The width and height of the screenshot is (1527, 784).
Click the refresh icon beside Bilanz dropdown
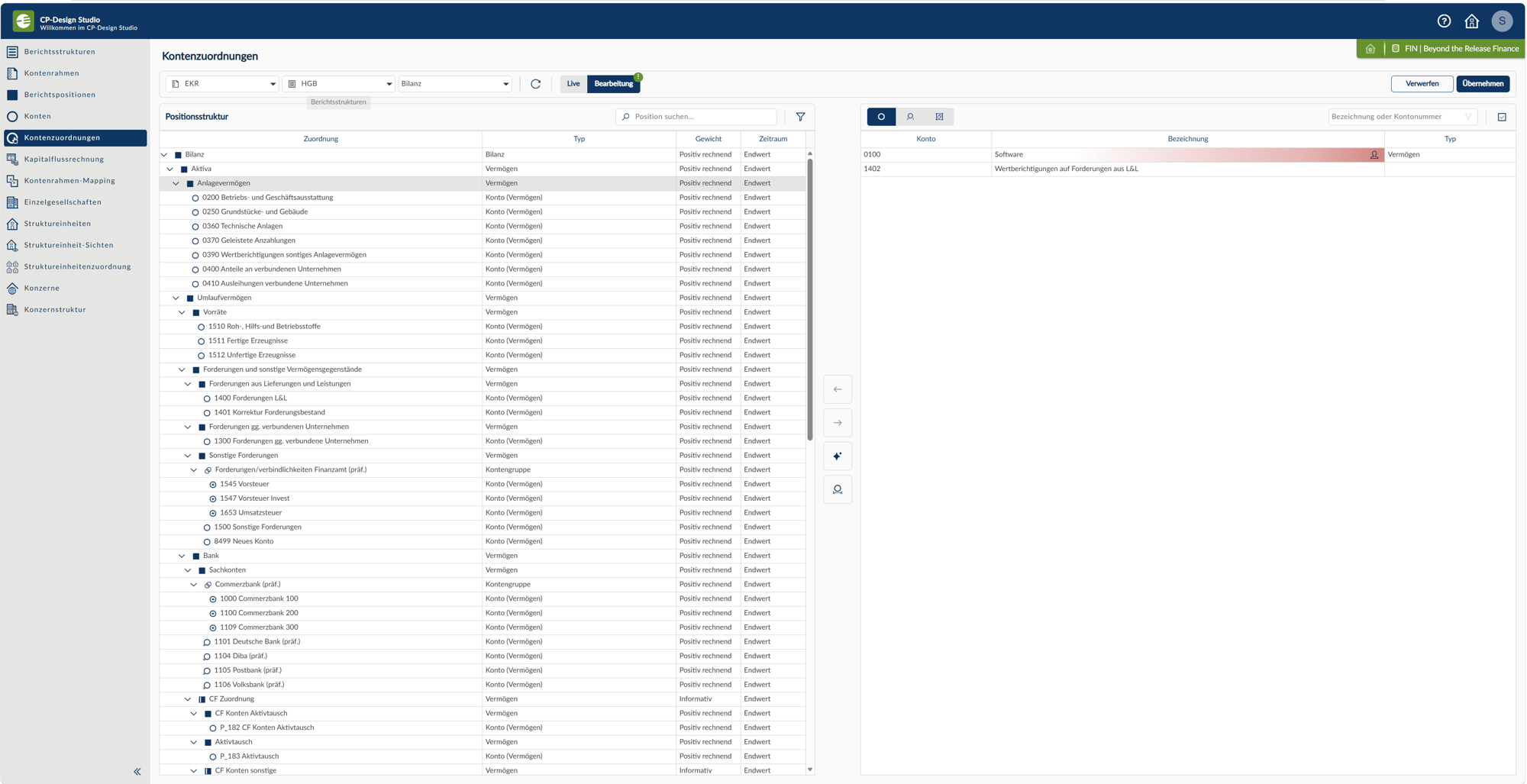[x=535, y=84]
